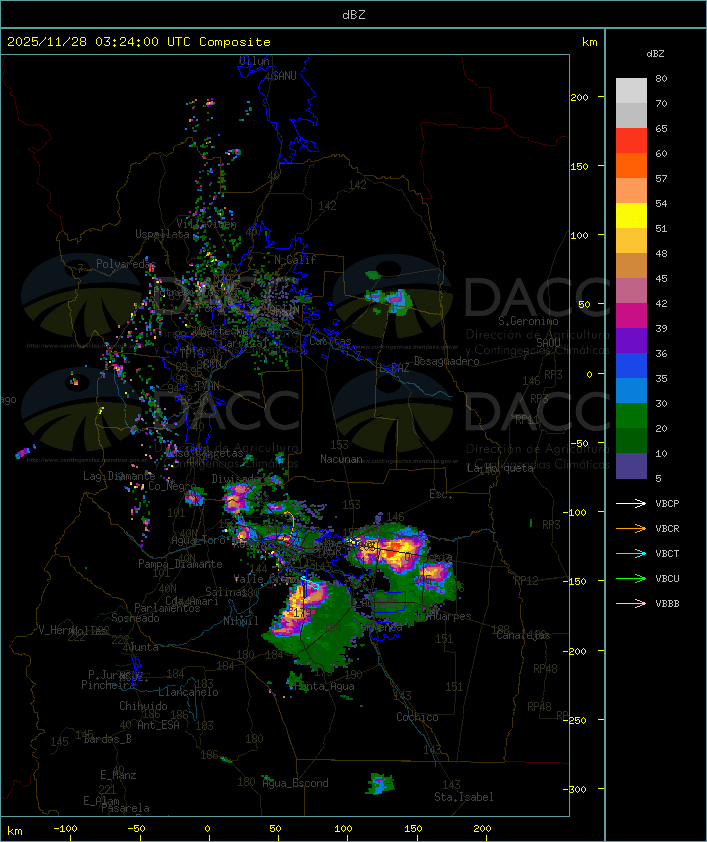The height and width of the screenshot is (842, 707).
Task: Pick the orange 57-60 dBZ swatch
Action: click(x=631, y=165)
